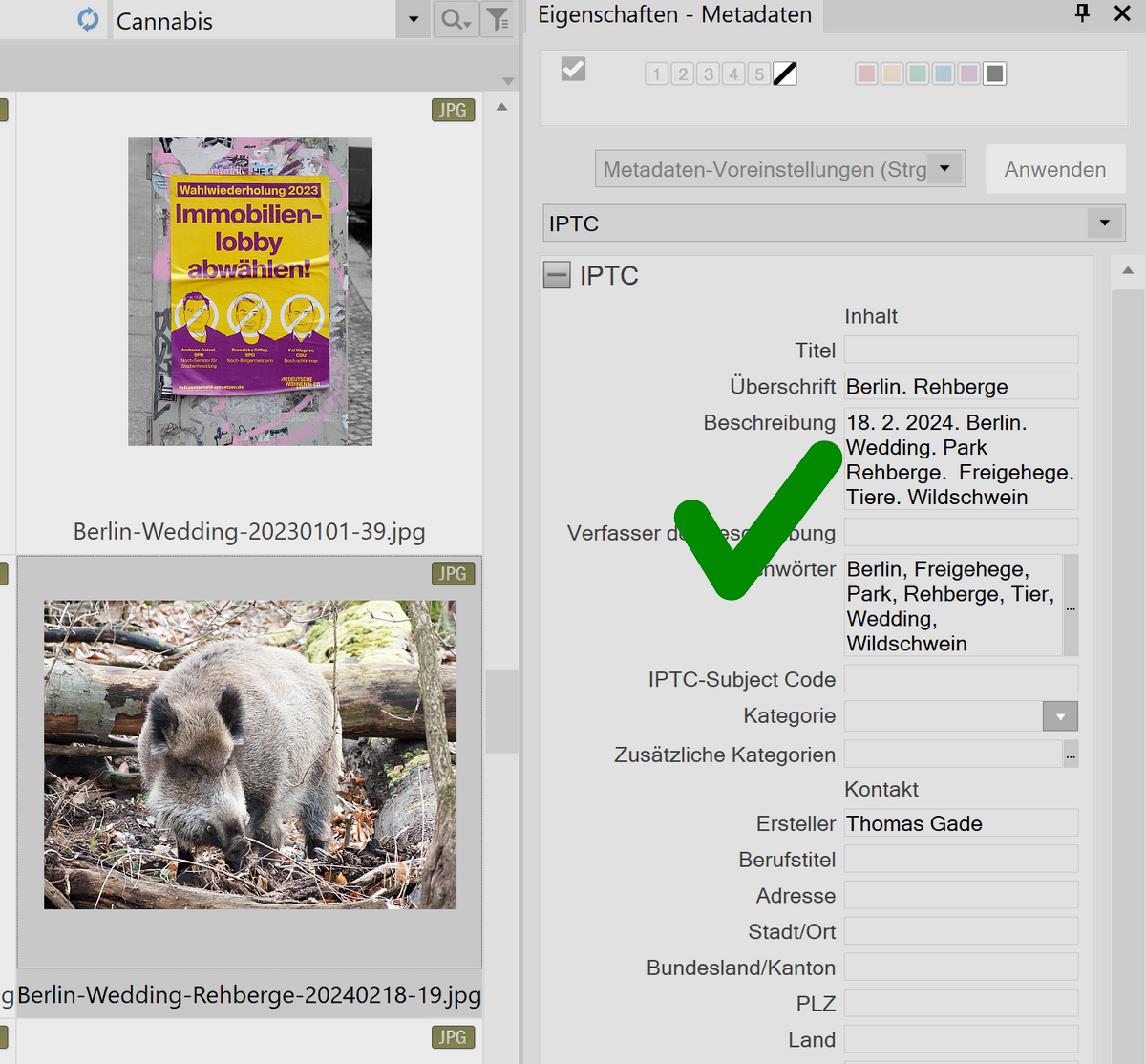Toggle the tagged checkmark checkbox
Image resolution: width=1146 pixels, height=1064 pixels.
point(573,69)
